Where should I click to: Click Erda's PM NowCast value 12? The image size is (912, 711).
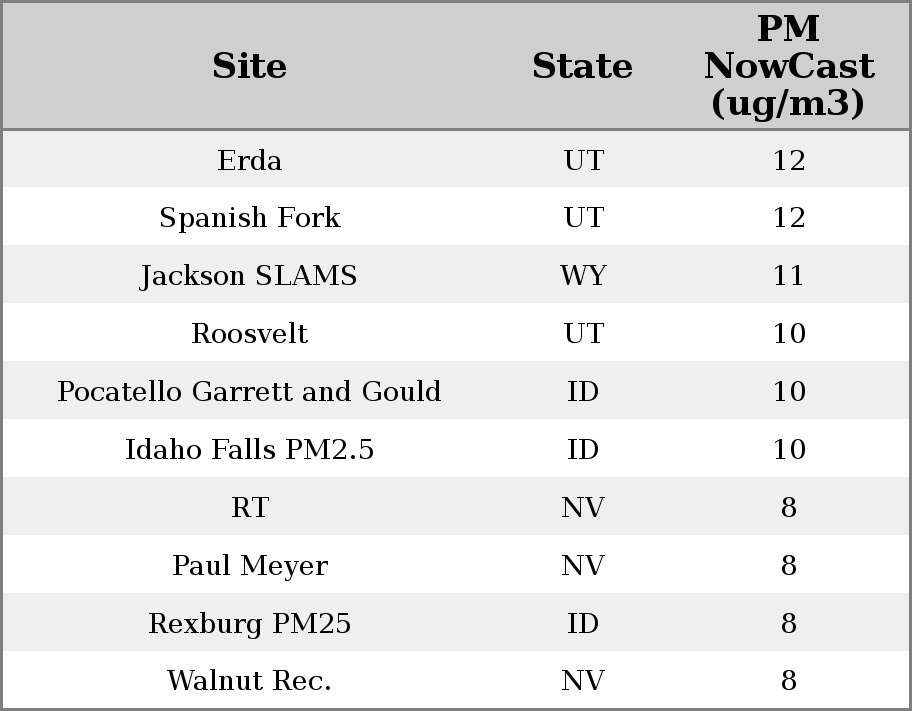[788, 160]
